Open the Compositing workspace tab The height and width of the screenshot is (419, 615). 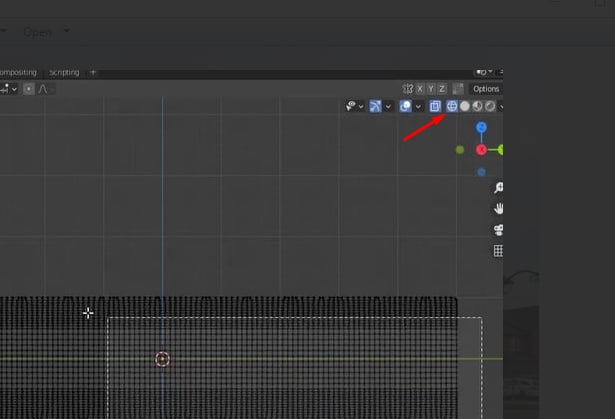pos(18,73)
